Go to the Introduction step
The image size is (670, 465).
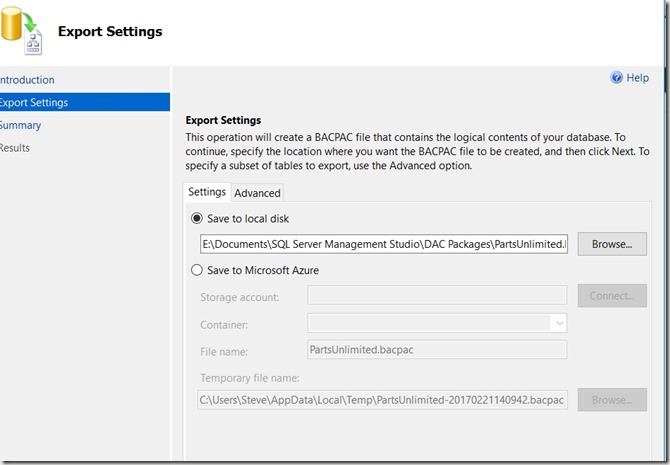[27, 80]
